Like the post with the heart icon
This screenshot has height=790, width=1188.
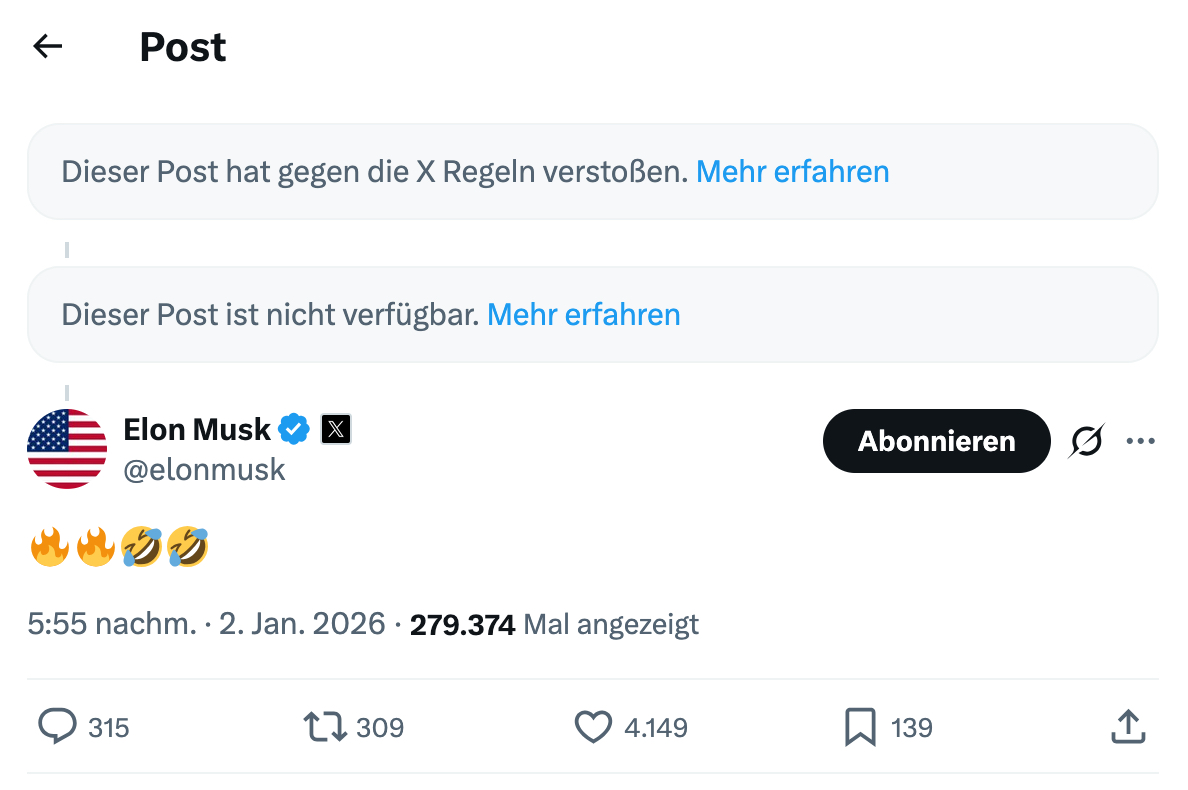click(593, 726)
